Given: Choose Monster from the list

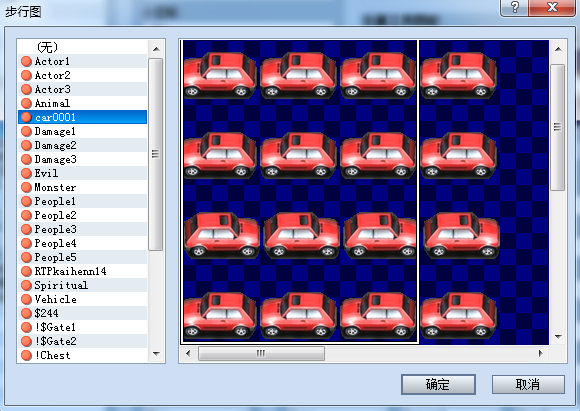Looking at the screenshot, I should pos(82,187).
